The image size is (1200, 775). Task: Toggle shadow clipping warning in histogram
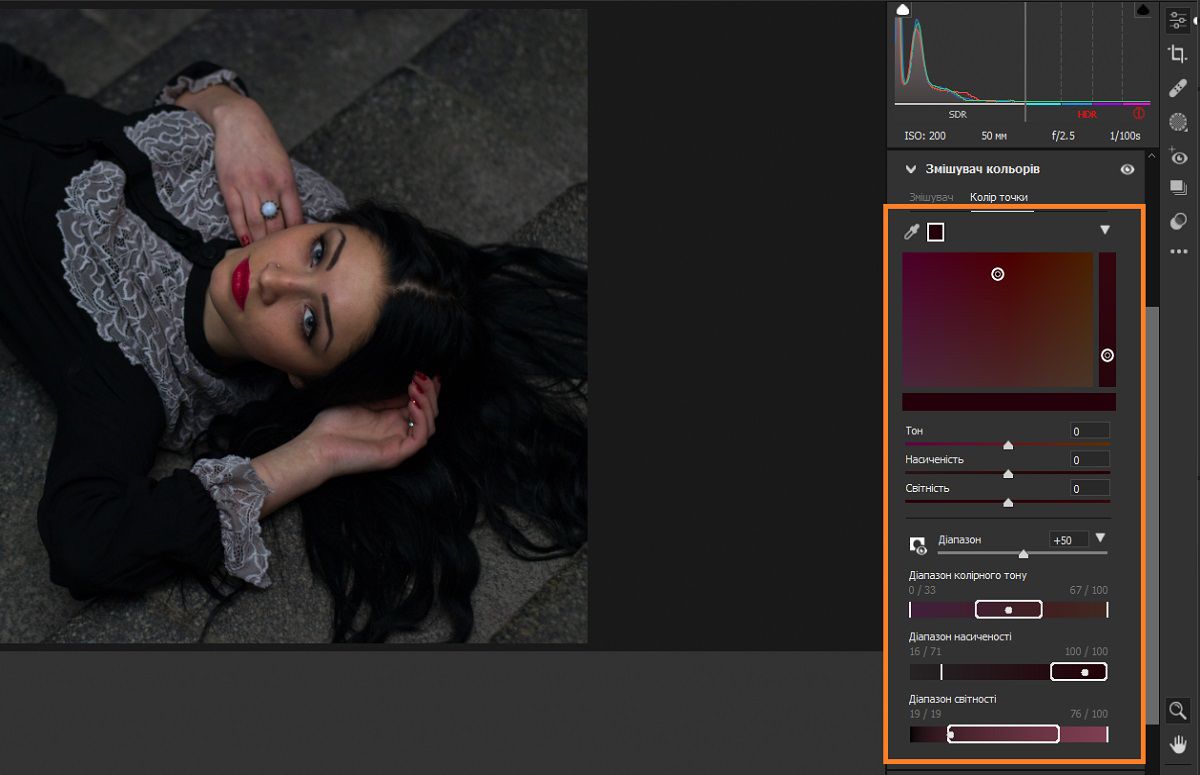pyautogui.click(x=903, y=10)
